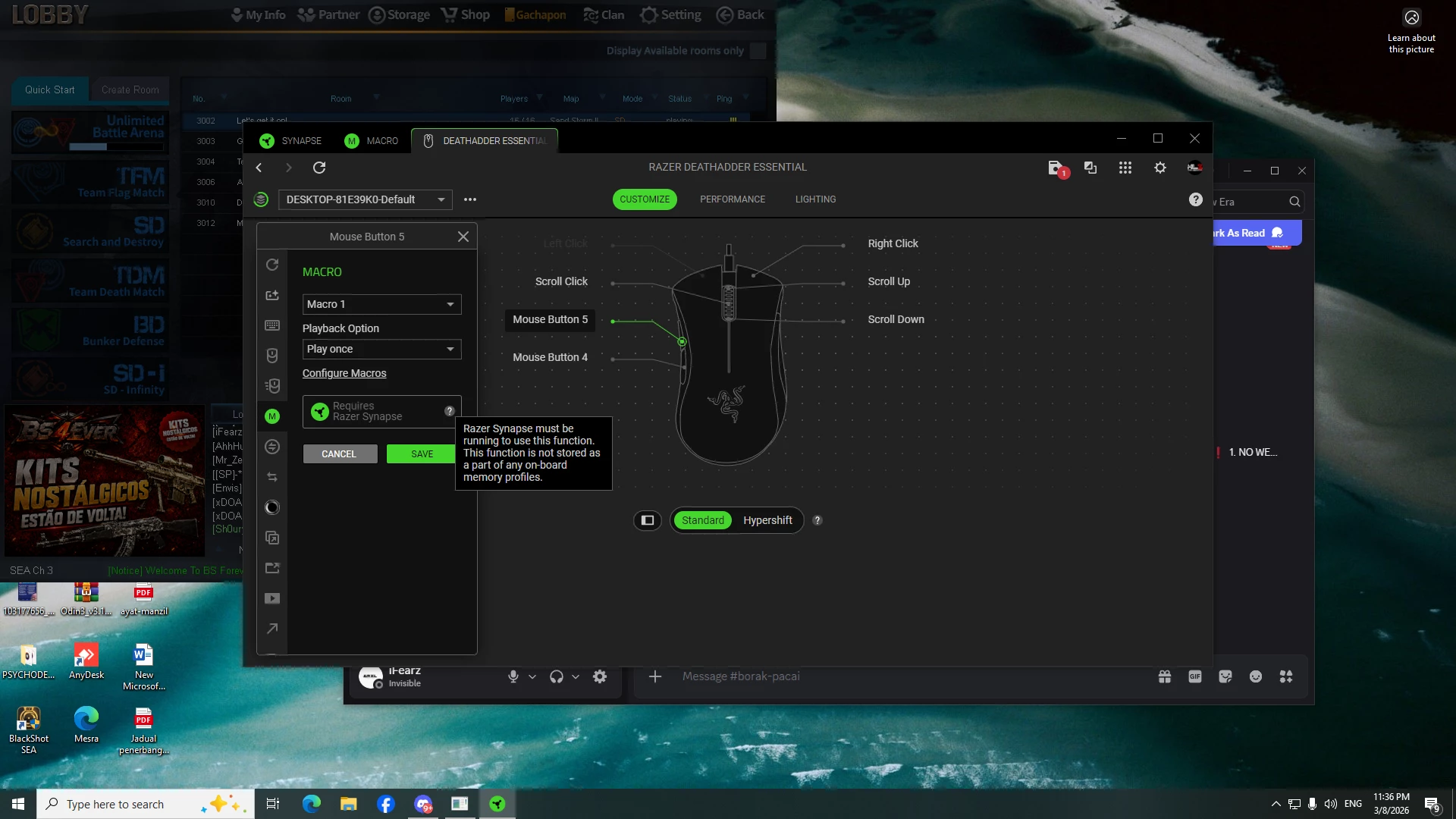Open the Discord emoji picker

[x=1256, y=676]
